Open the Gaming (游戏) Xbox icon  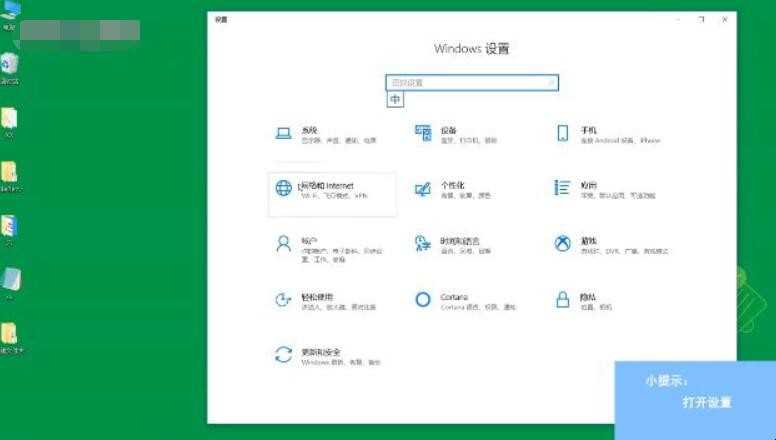562,244
